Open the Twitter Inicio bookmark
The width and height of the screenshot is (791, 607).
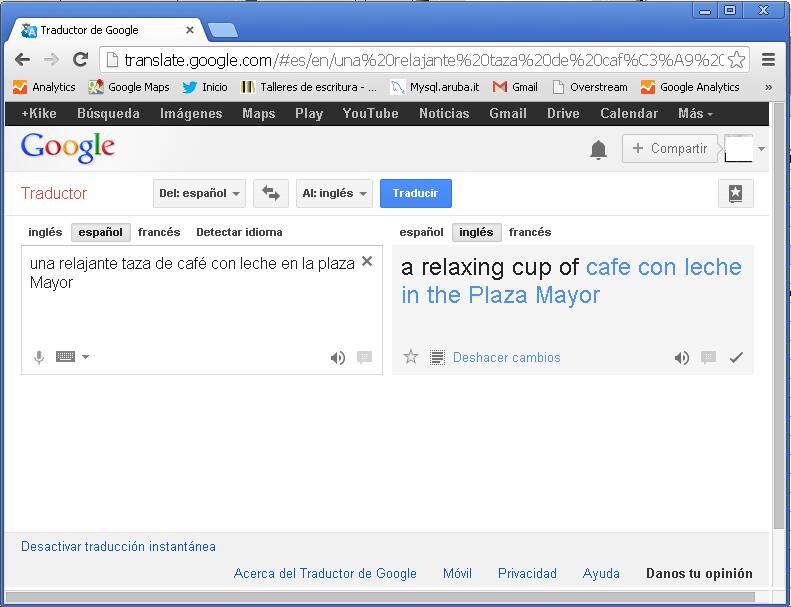[x=205, y=87]
